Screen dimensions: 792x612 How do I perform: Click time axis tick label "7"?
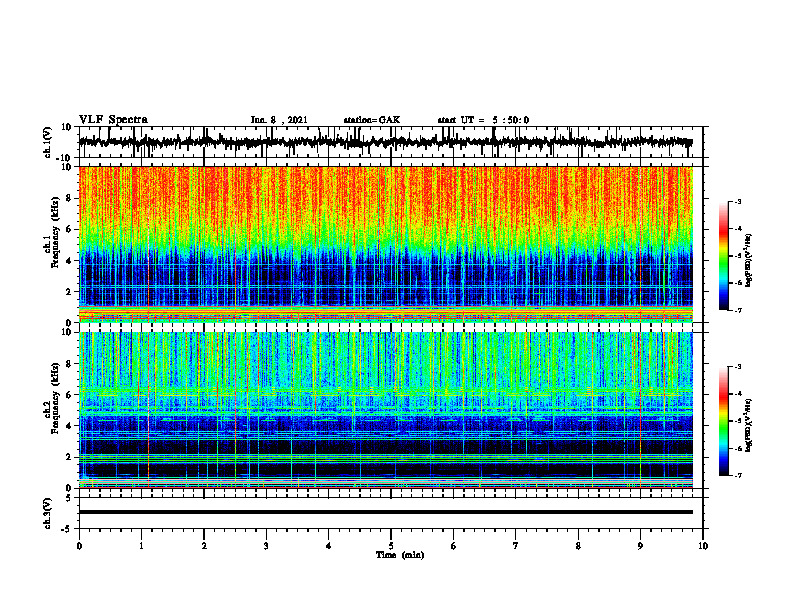point(516,546)
